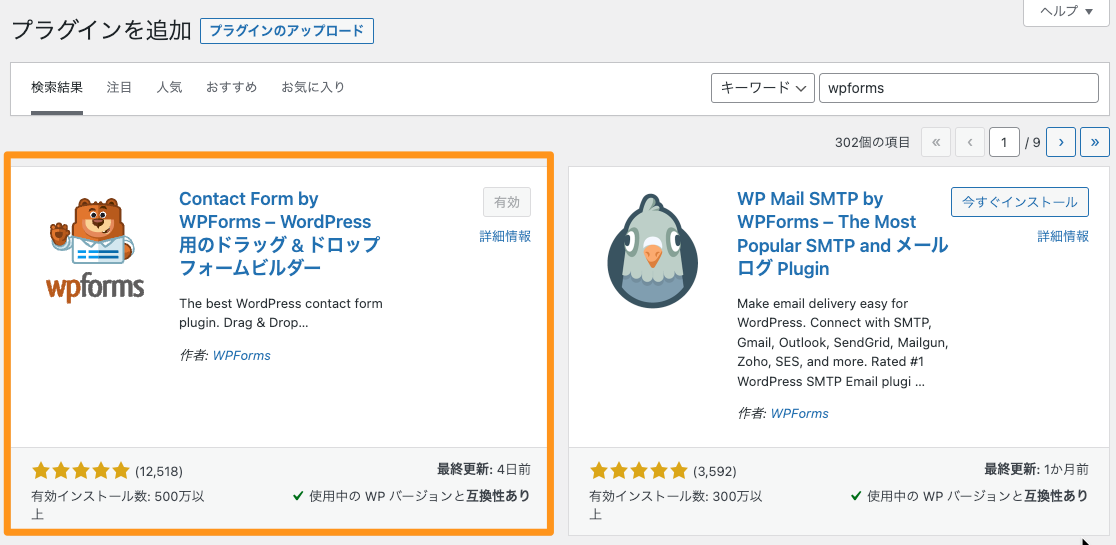Image resolution: width=1116 pixels, height=545 pixels.
Task: Click the / 9 total pages text
Action: click(1033, 142)
